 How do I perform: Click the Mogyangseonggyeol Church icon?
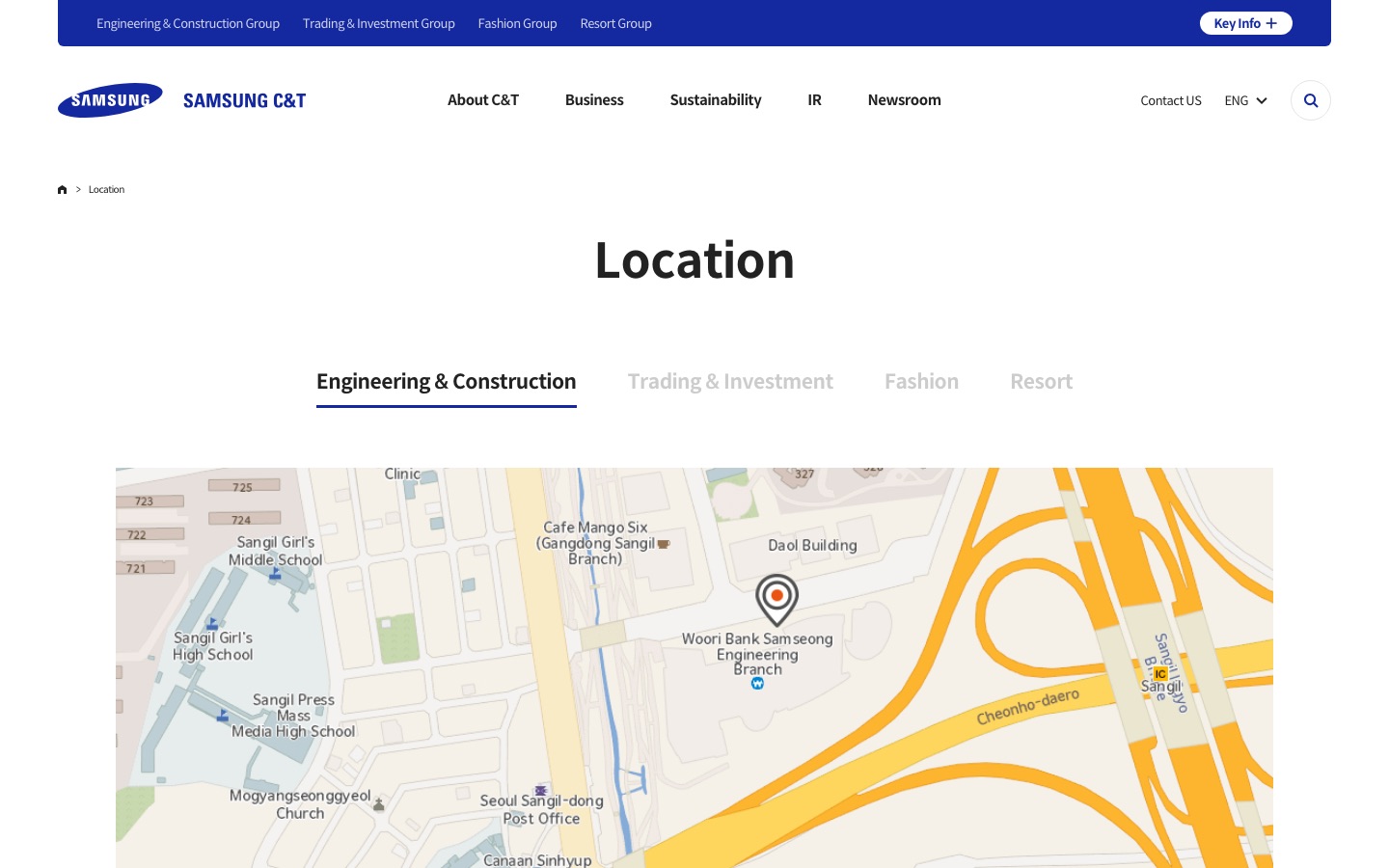pos(379,804)
